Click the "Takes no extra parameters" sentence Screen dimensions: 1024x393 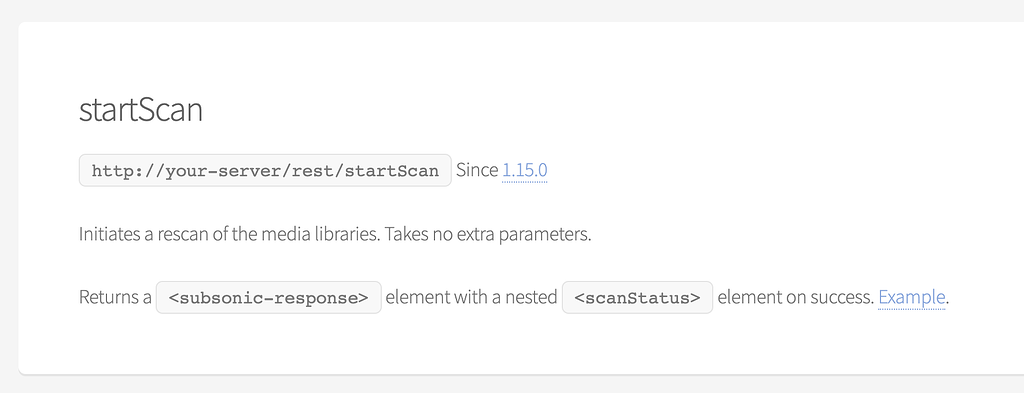tap(488, 234)
